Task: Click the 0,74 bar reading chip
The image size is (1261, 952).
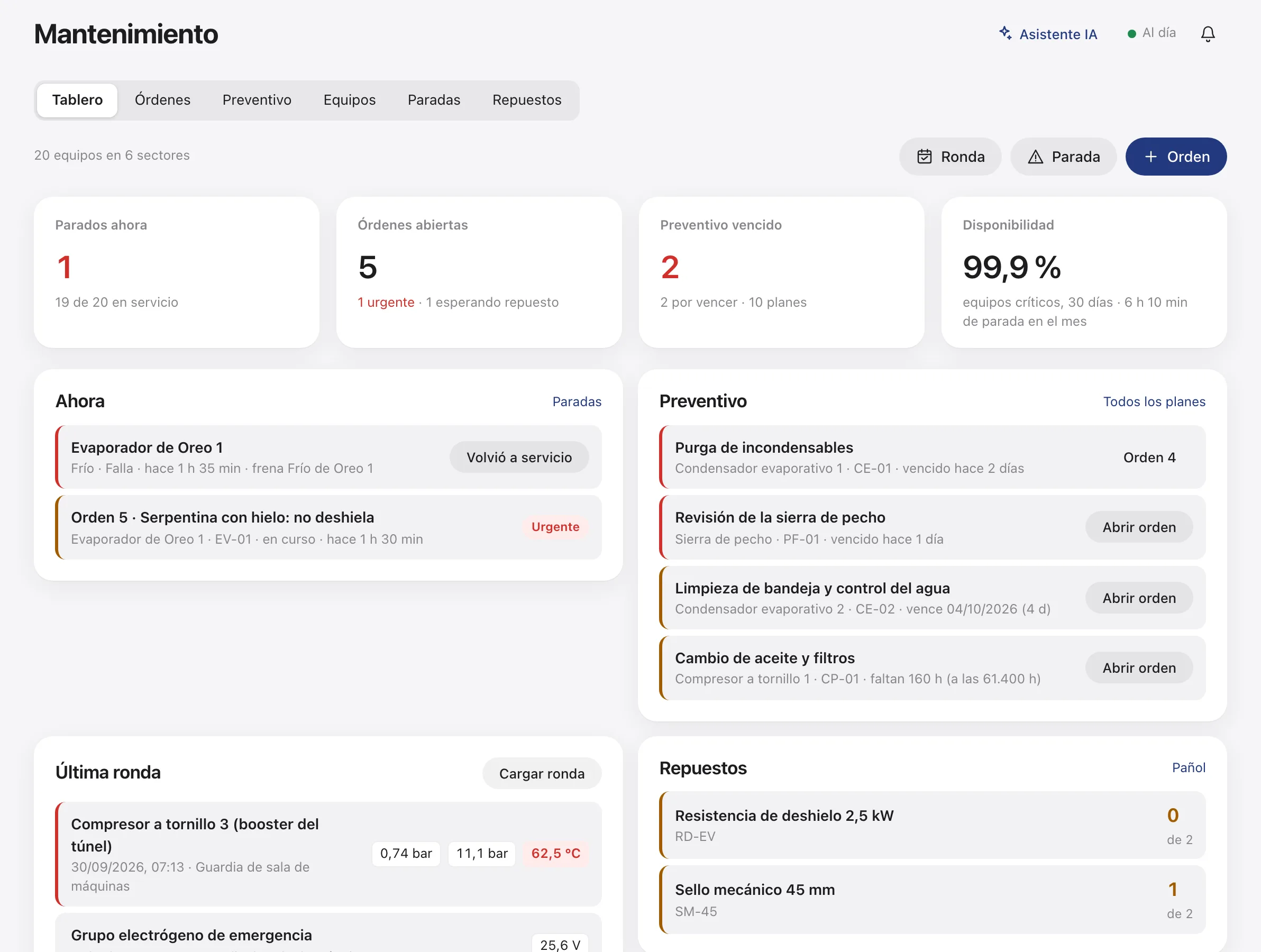Action: (x=406, y=854)
